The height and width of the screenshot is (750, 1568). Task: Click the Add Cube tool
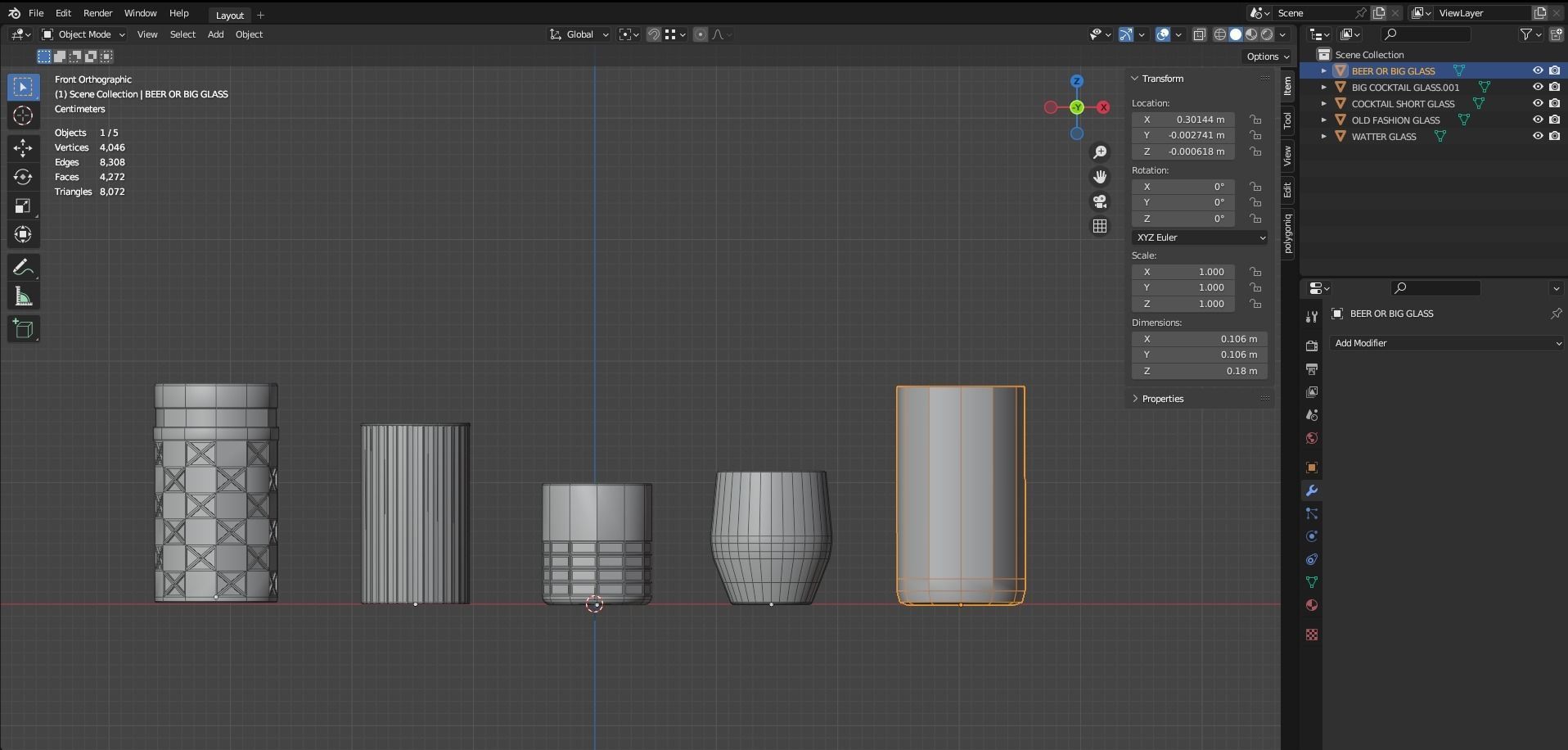[23, 329]
